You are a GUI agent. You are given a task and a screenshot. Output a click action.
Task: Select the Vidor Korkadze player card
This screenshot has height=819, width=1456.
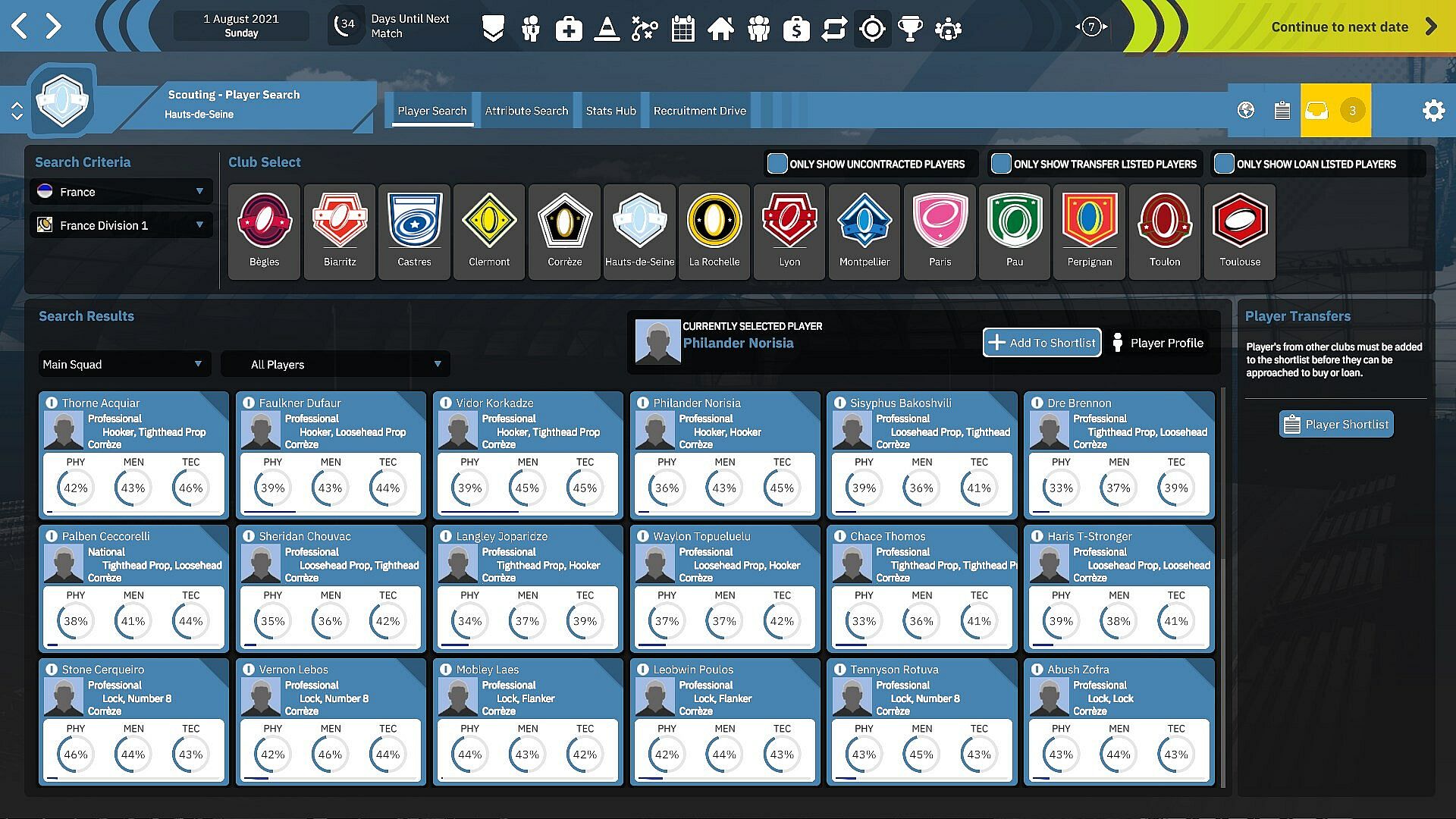(528, 455)
